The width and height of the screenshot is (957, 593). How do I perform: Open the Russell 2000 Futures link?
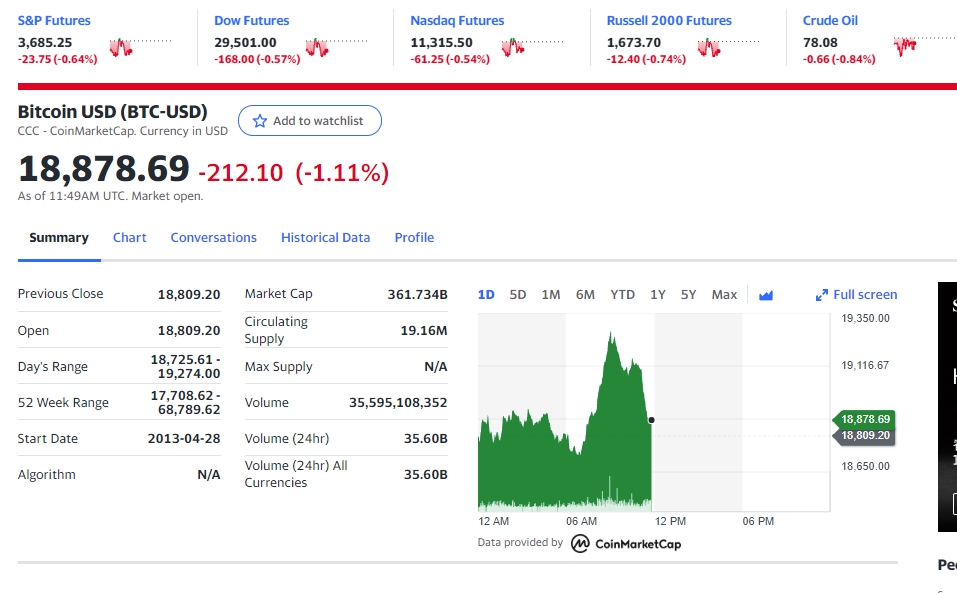point(669,20)
